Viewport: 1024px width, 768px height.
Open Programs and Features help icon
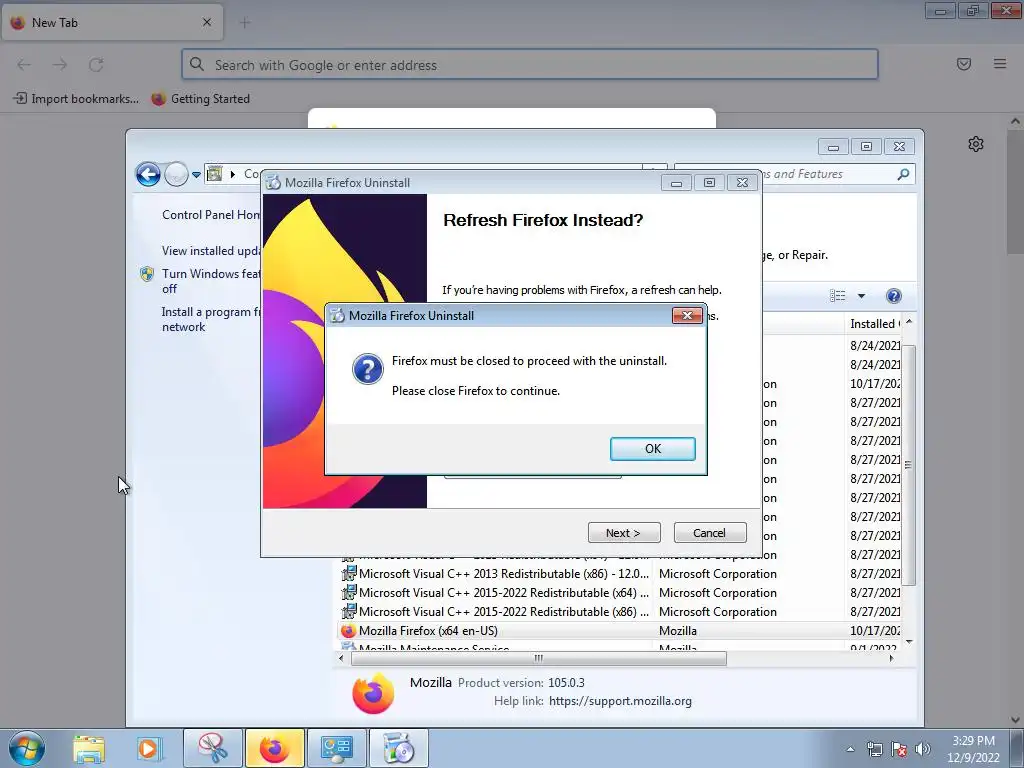click(x=893, y=296)
